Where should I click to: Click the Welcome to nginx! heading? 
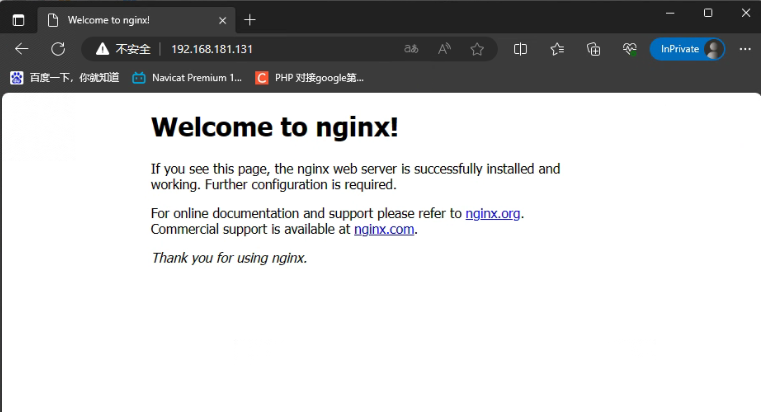pyautogui.click(x=275, y=127)
